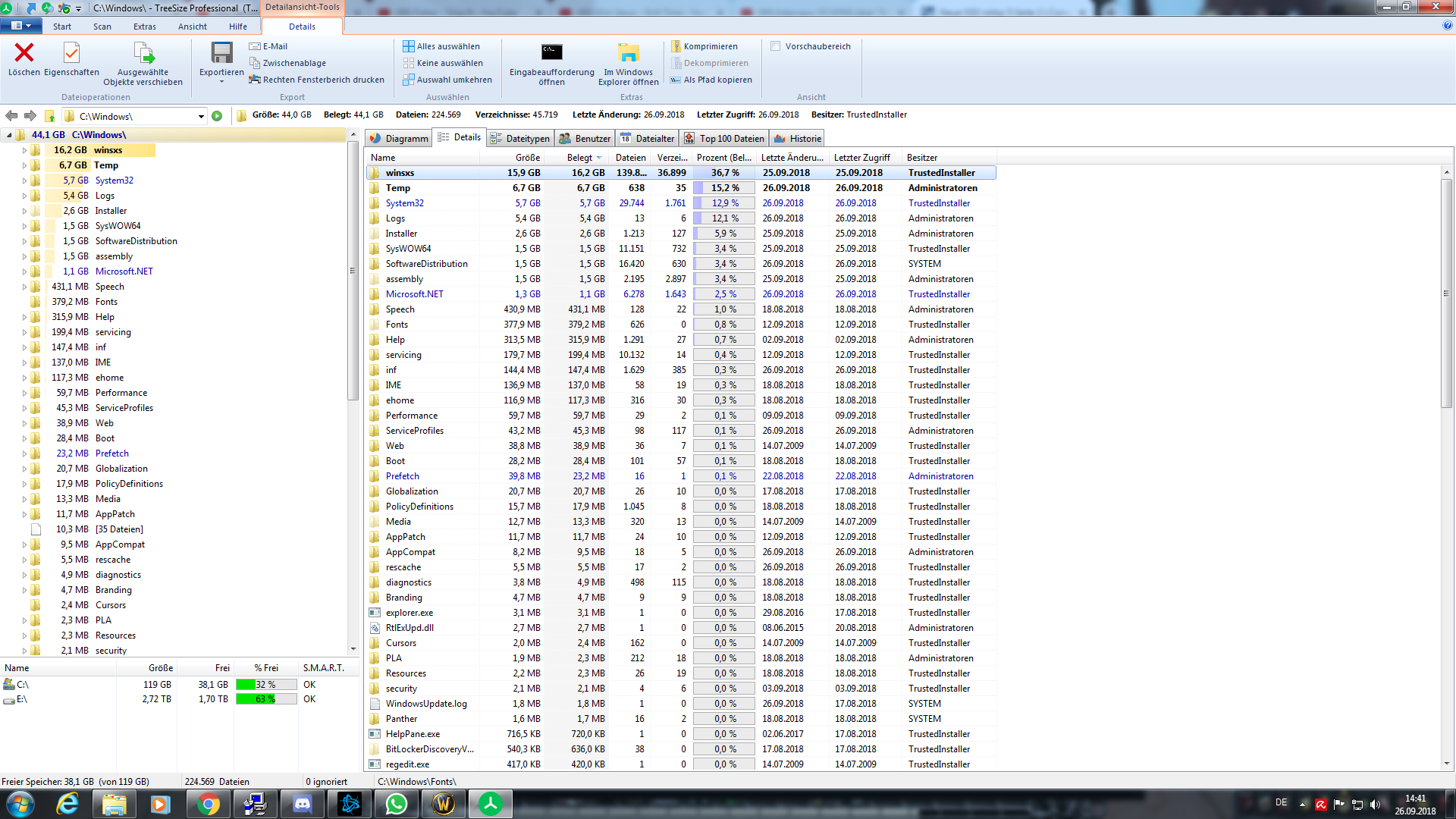The image size is (1456, 819).
Task: Click the Komprimieren icon
Action: (x=676, y=46)
